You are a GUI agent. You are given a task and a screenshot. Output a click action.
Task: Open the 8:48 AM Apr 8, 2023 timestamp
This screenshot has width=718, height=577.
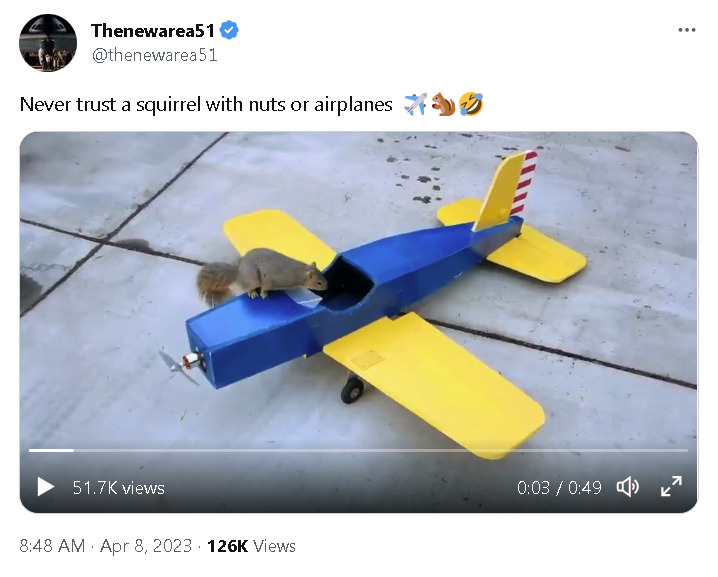(107, 546)
